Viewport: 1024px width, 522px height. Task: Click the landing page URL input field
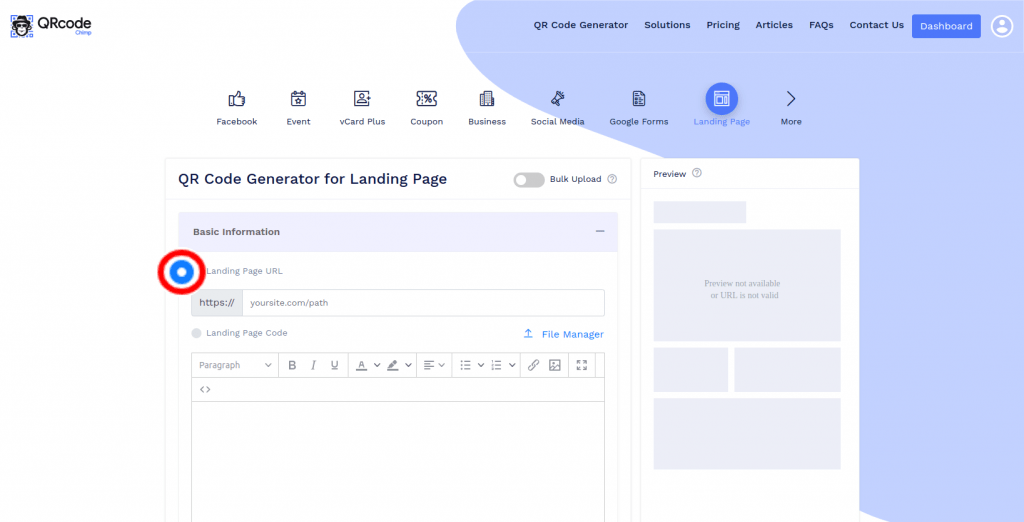423,302
